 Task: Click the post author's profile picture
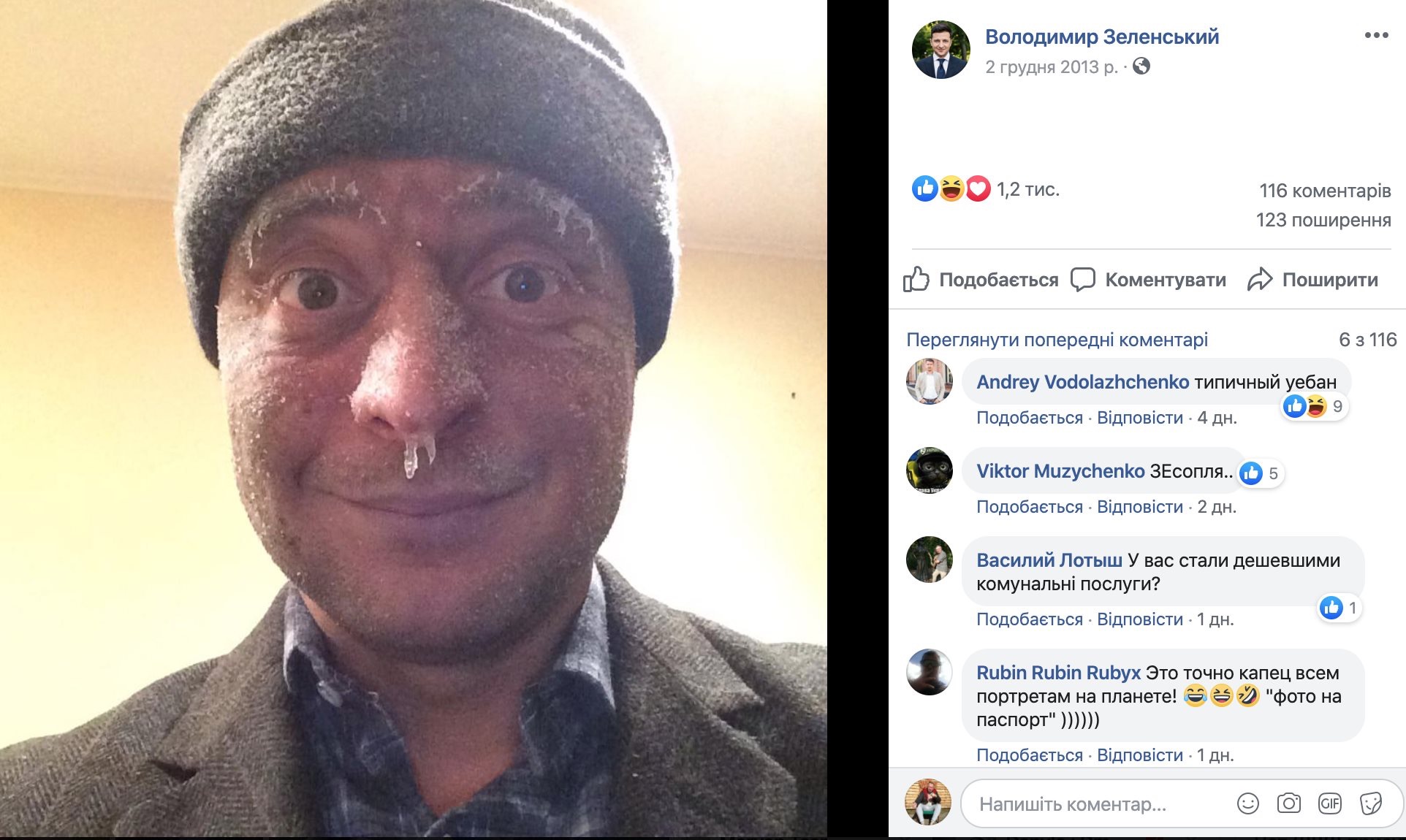[940, 50]
